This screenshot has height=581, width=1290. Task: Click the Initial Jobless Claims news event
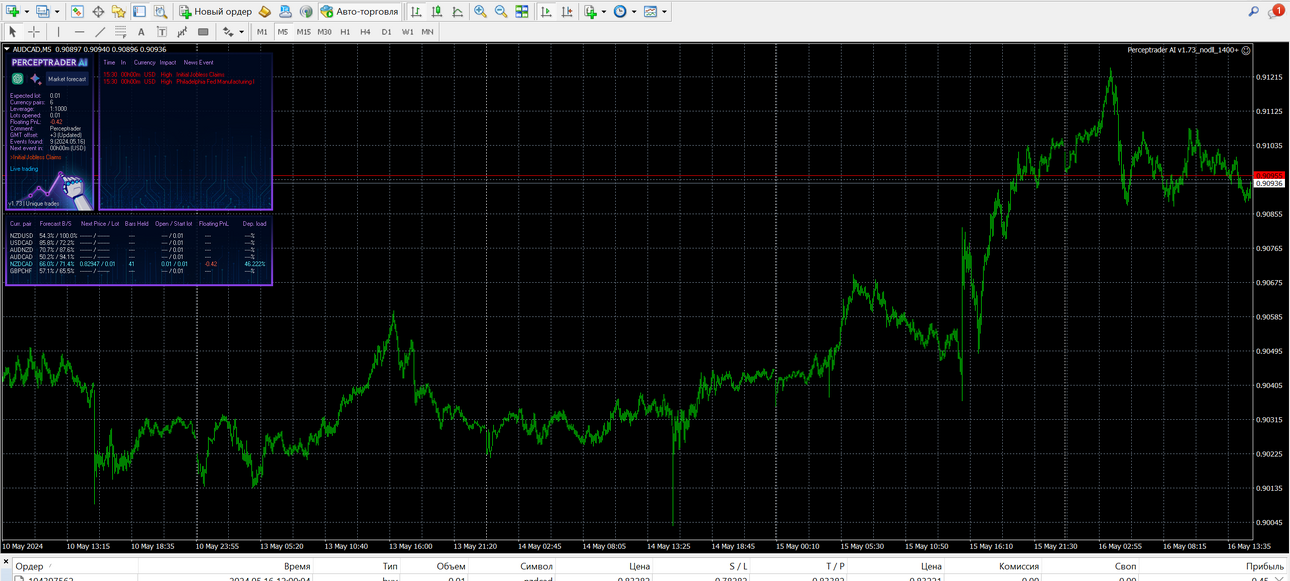pos(200,74)
